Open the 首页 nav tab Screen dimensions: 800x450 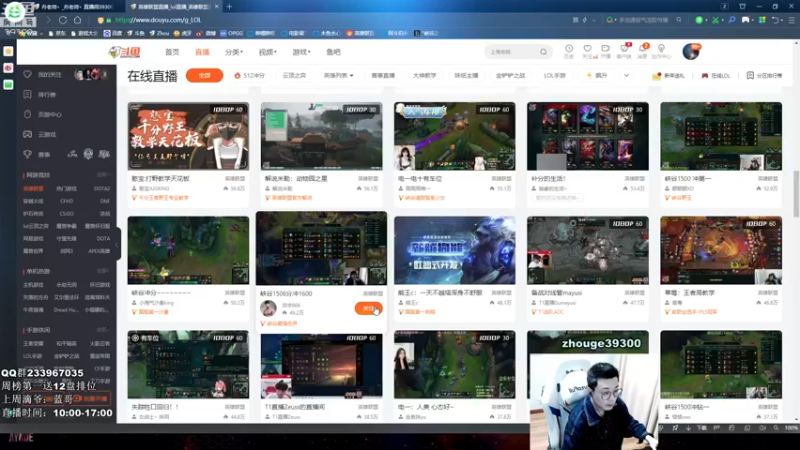(172, 52)
